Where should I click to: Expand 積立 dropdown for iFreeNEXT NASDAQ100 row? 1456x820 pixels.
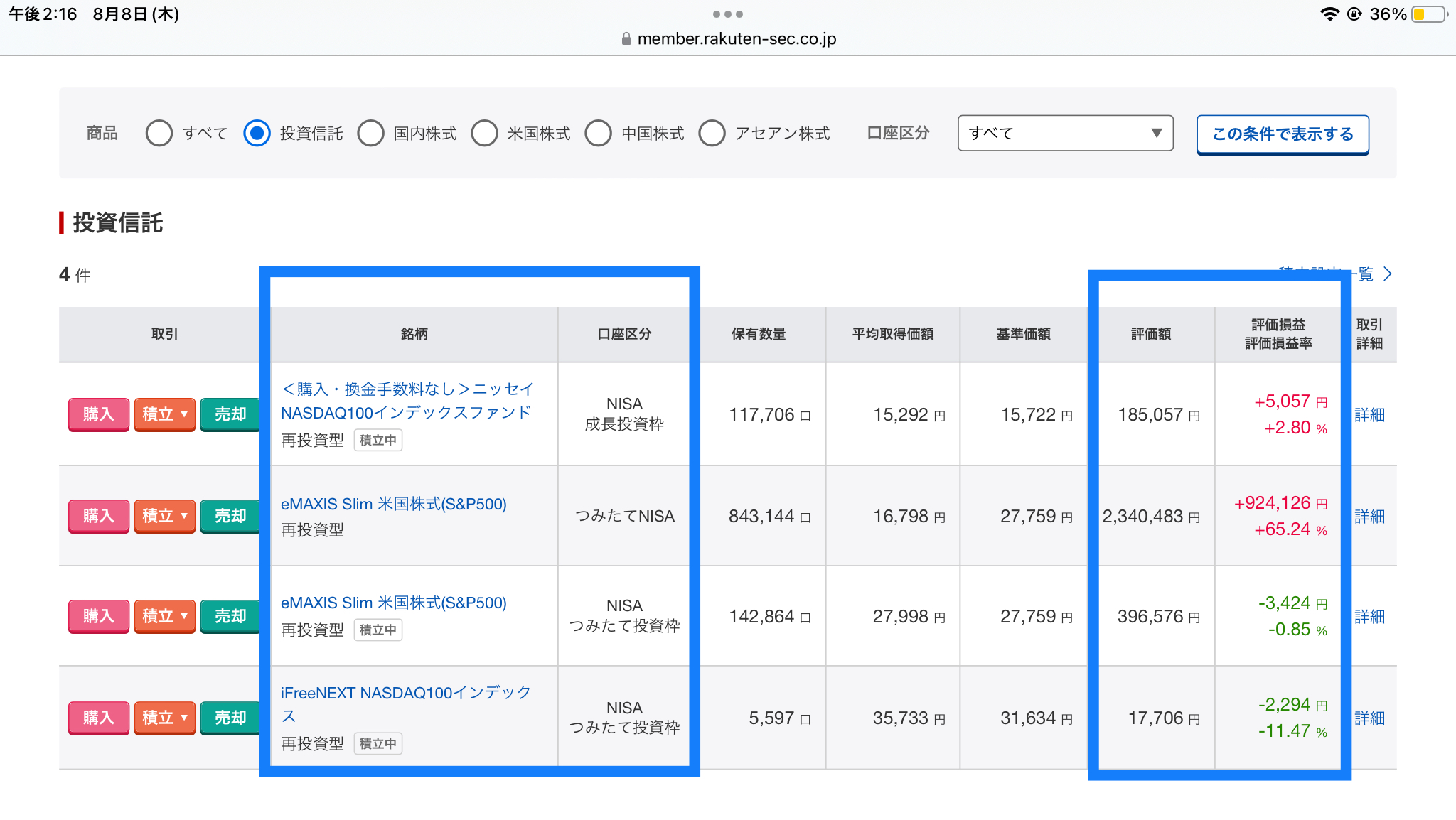[x=165, y=718]
